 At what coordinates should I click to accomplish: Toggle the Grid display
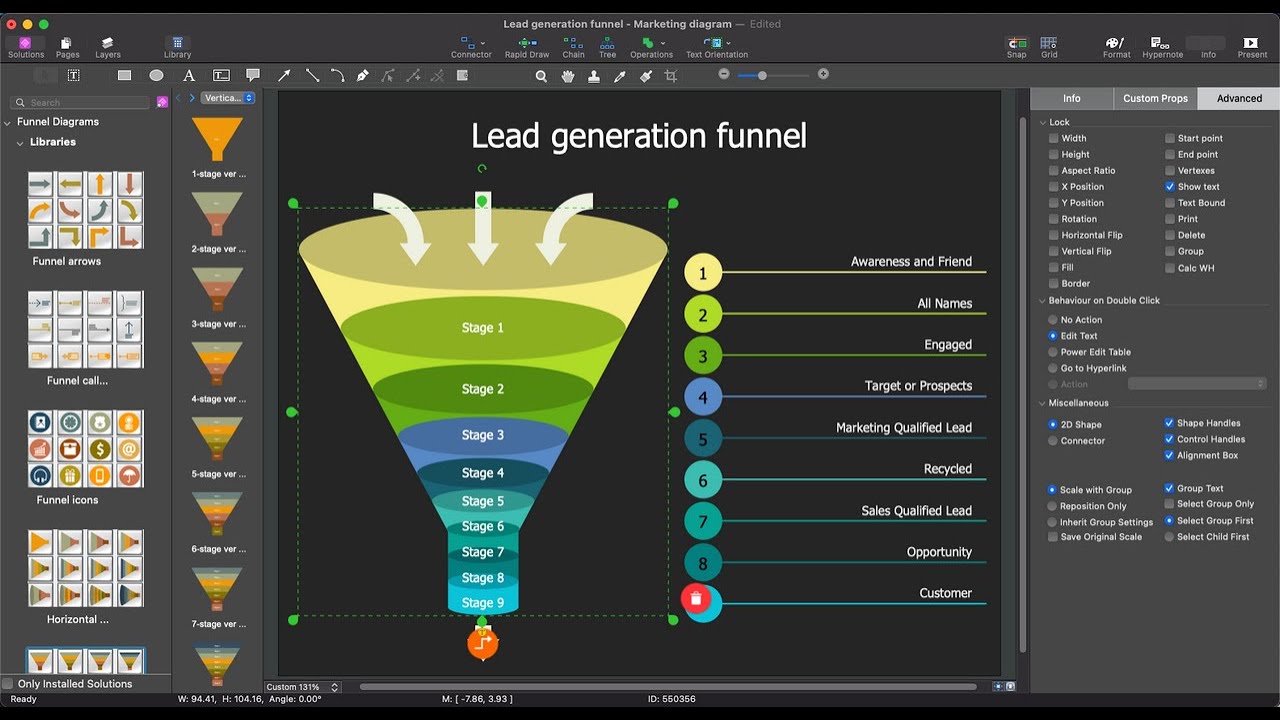[1048, 47]
